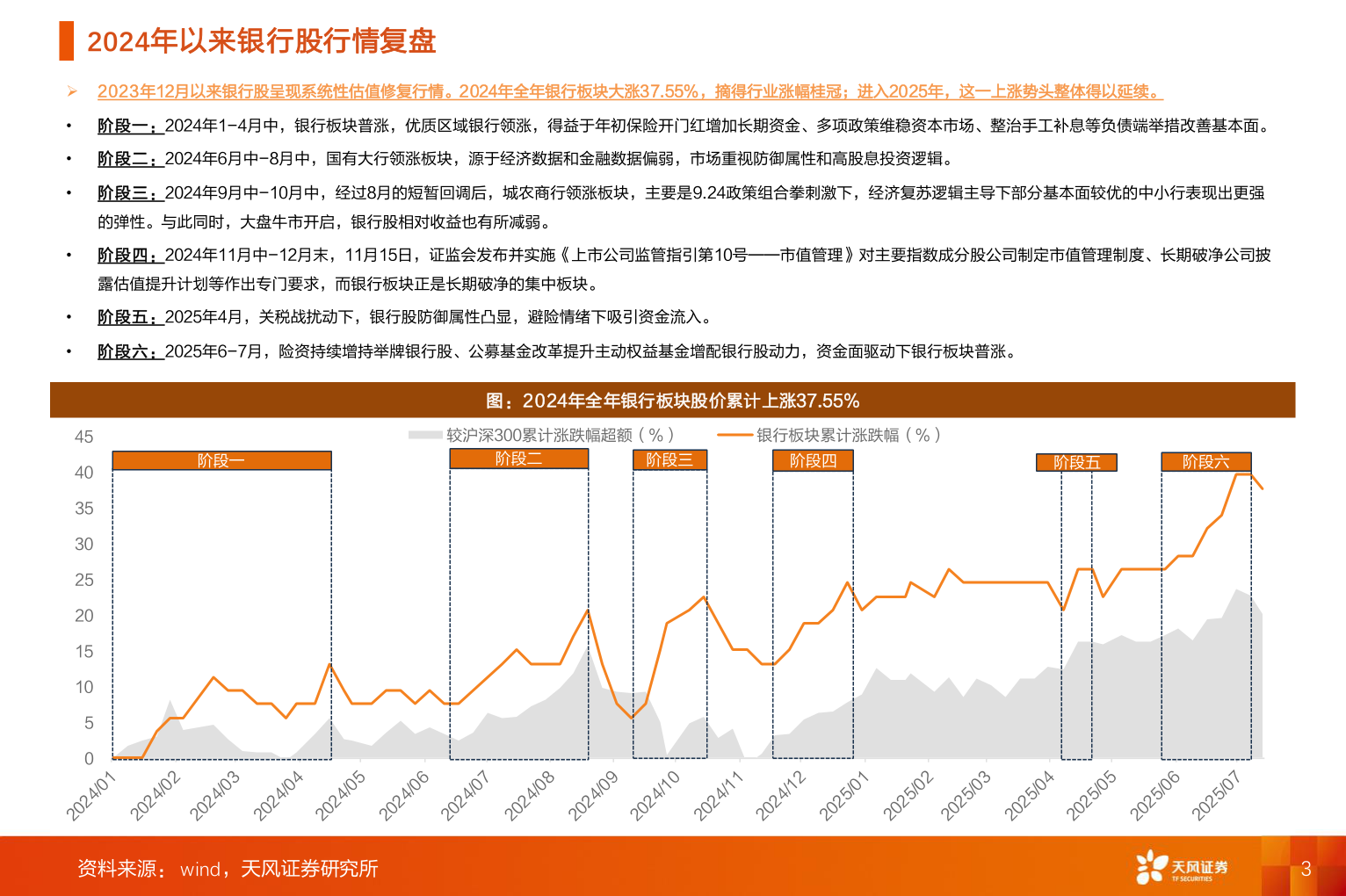The height and width of the screenshot is (896, 1346).
Task: Click the x-axis label 2024/06
Action: (x=402, y=796)
